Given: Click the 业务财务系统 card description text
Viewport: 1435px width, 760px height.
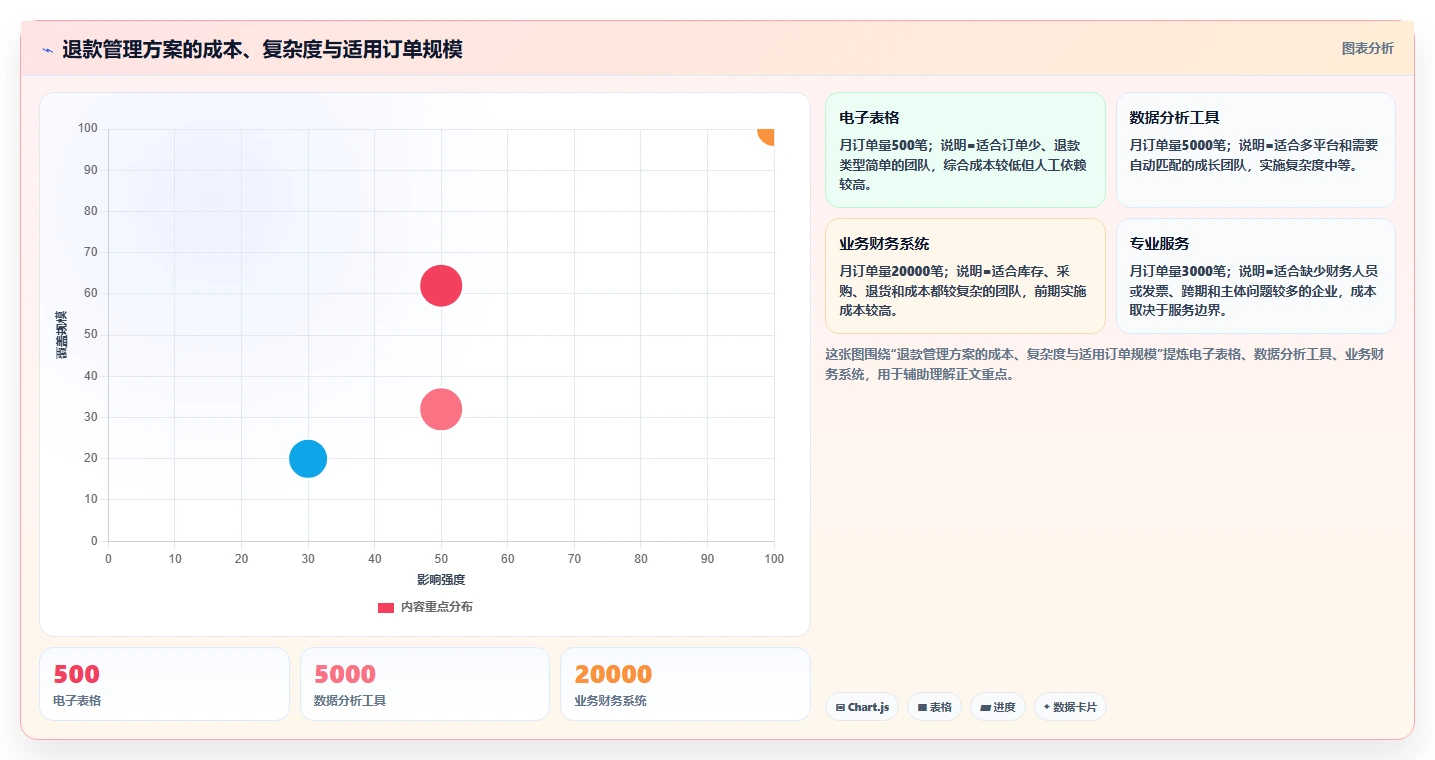Looking at the screenshot, I should [964, 291].
